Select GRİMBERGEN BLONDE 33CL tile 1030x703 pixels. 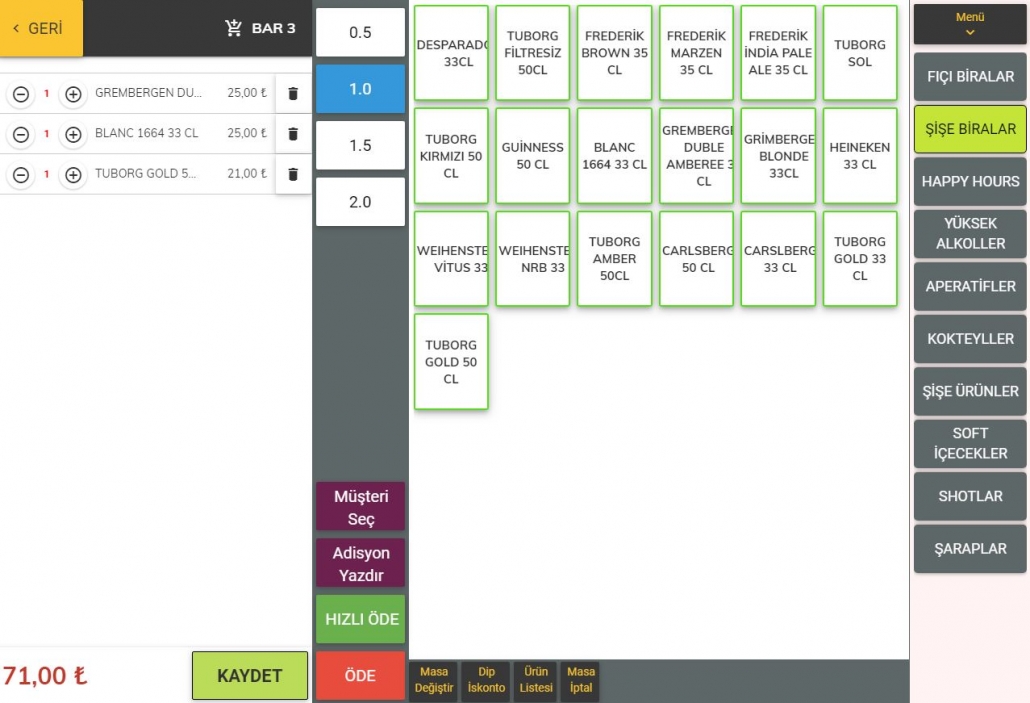pyautogui.click(x=778, y=156)
